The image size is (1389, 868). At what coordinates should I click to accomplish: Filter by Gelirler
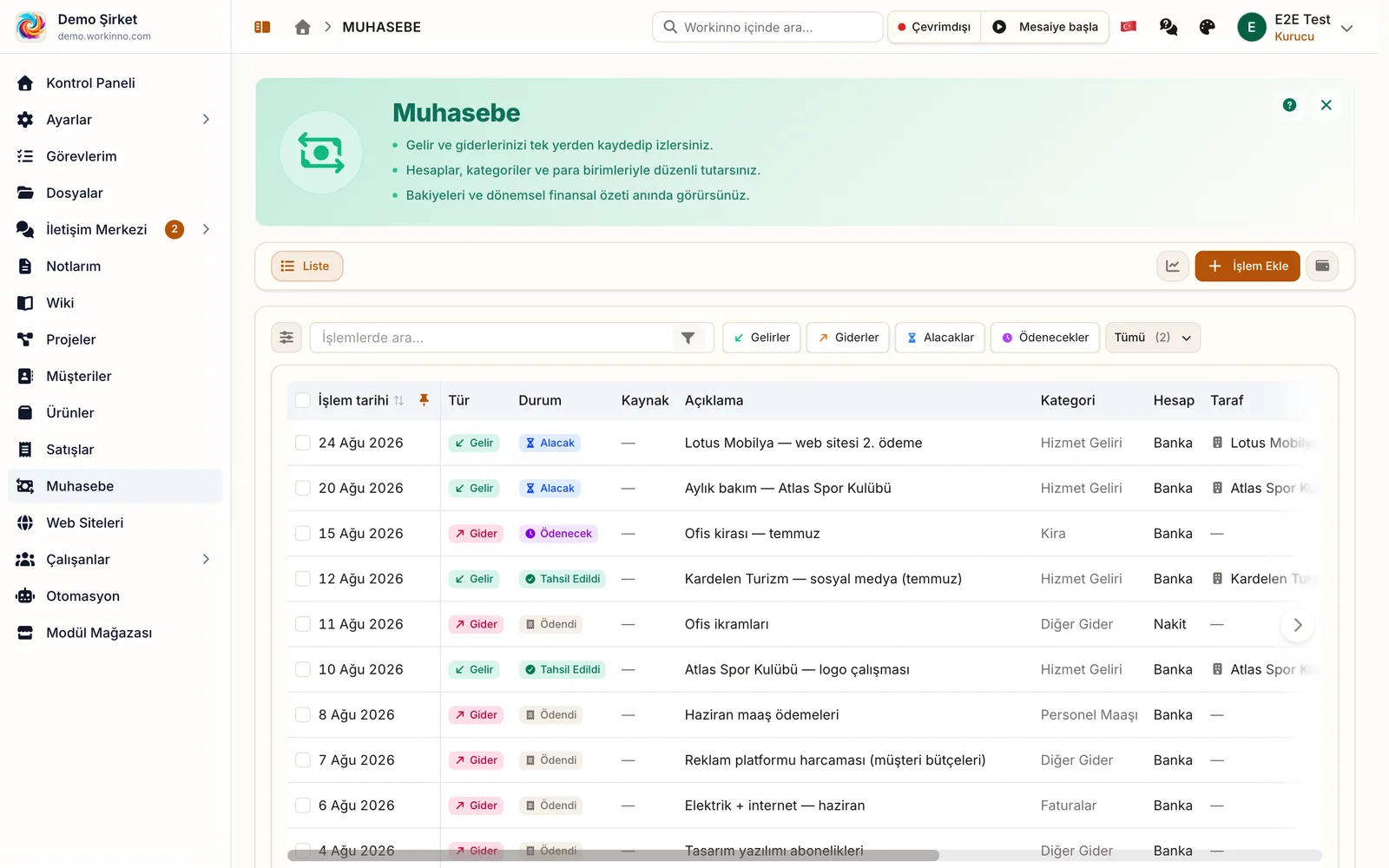tap(761, 338)
